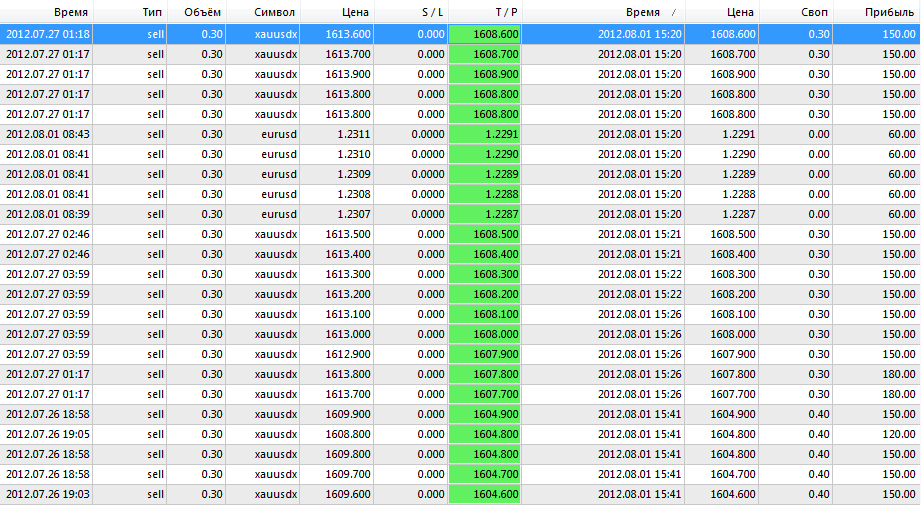
Task: Click green T / P cell 1.2289
Action: (x=485, y=174)
